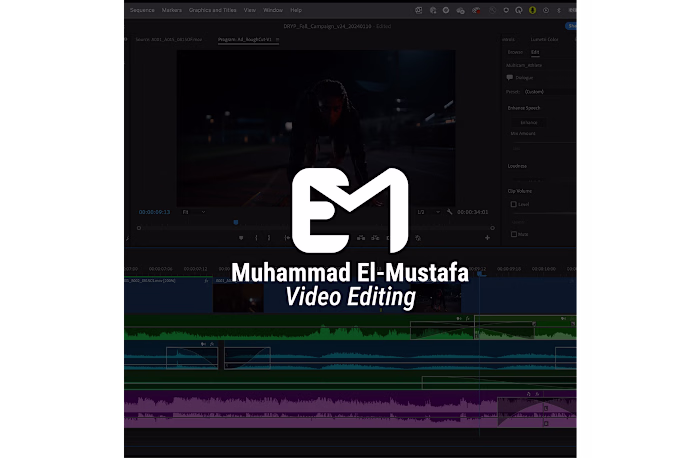Screen dimensions: 700x458
Task: Open the Graphics and Titles menu
Action: [212, 10]
